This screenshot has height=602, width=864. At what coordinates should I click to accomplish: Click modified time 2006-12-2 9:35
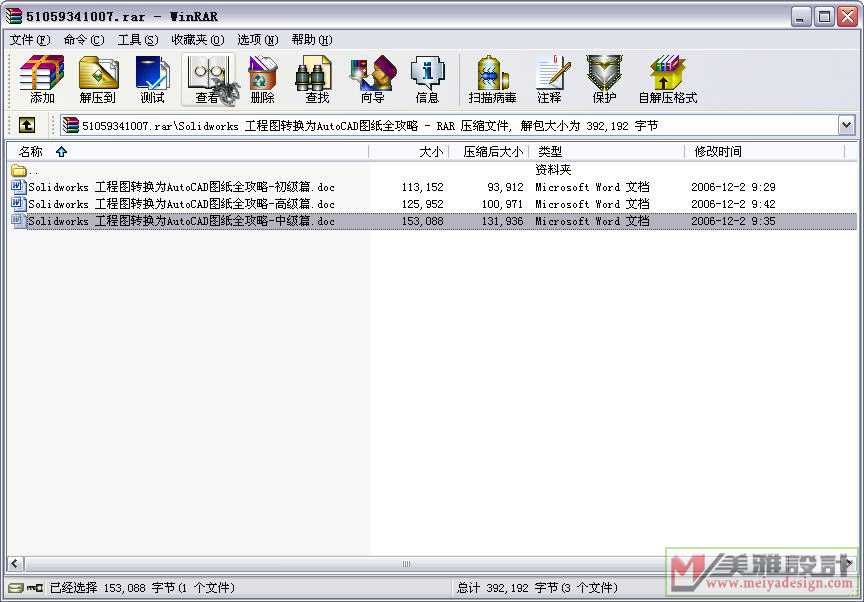pos(733,221)
